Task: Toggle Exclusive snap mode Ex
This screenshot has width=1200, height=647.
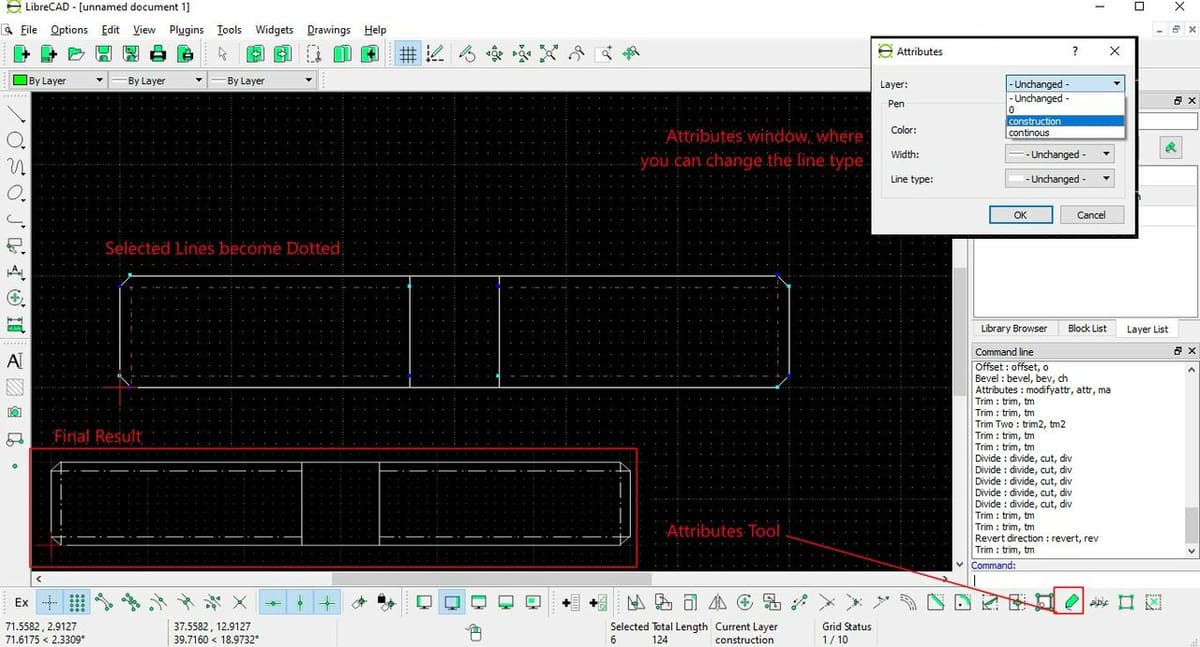Action: coord(21,602)
